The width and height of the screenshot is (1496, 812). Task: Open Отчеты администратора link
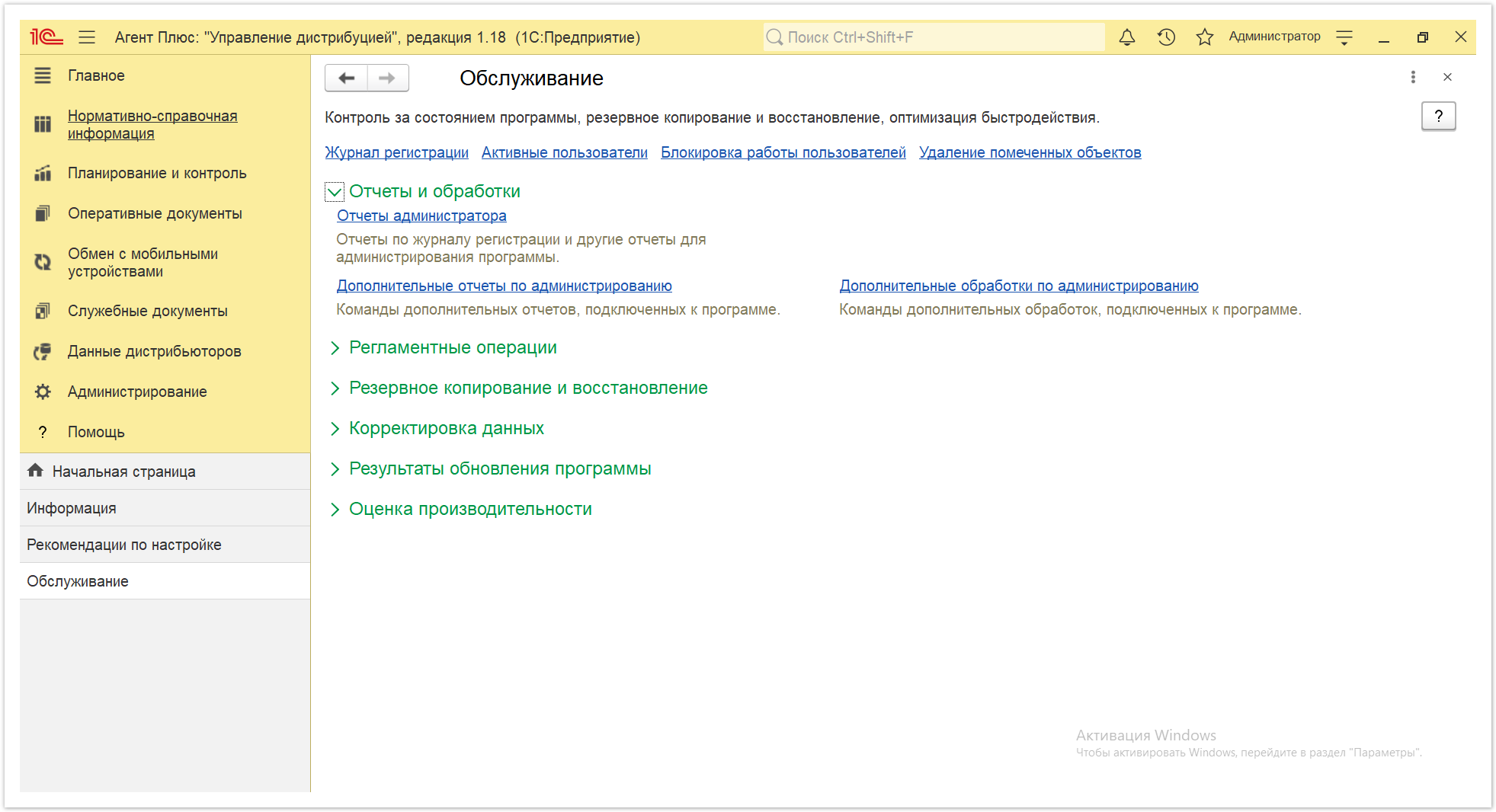tap(421, 216)
